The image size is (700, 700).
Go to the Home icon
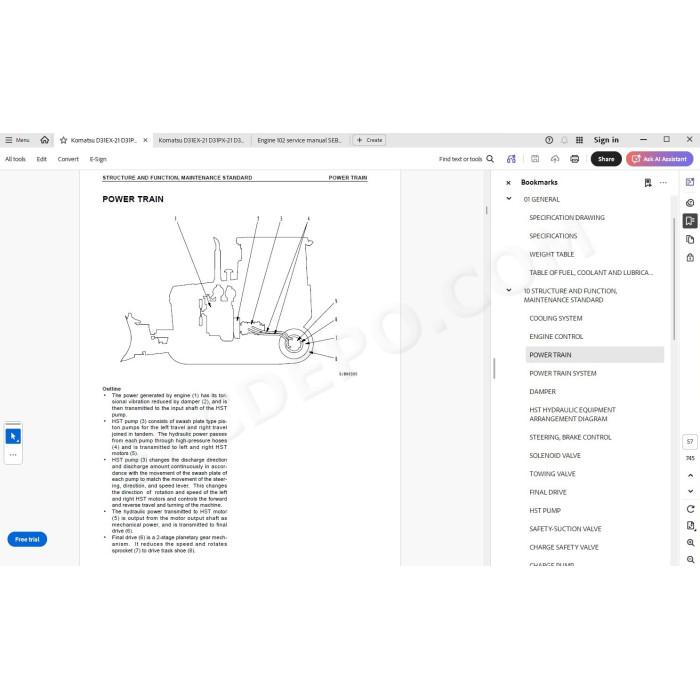(45, 140)
